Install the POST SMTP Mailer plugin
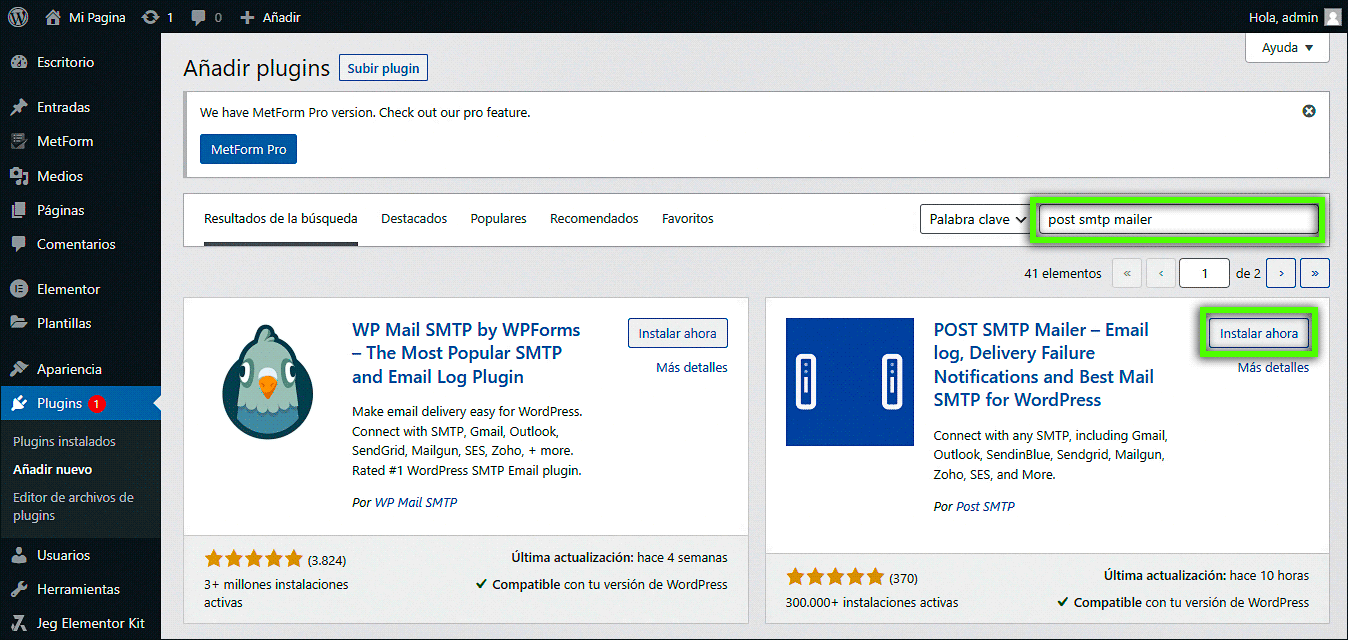 pos(1258,334)
